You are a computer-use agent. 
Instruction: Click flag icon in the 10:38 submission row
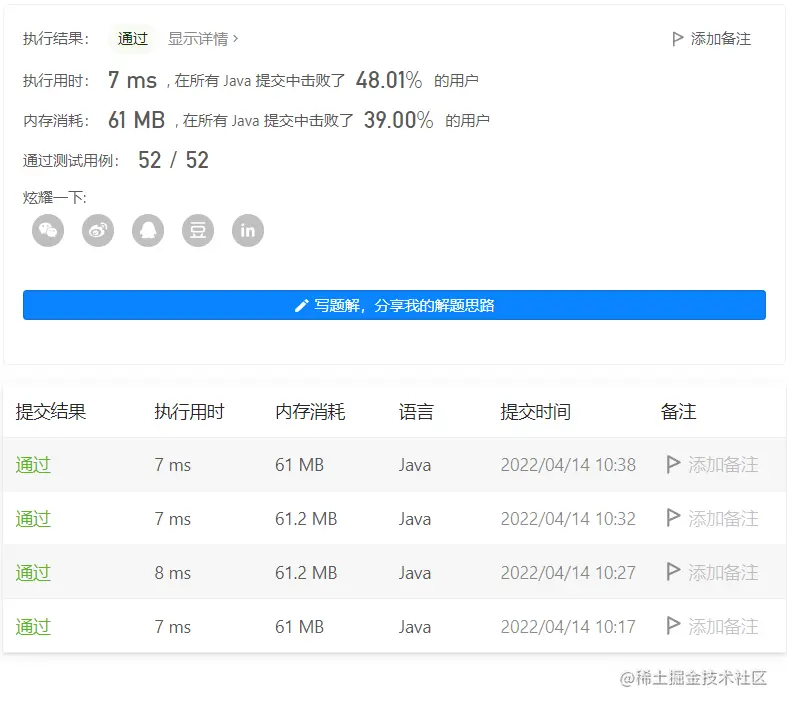coord(673,464)
